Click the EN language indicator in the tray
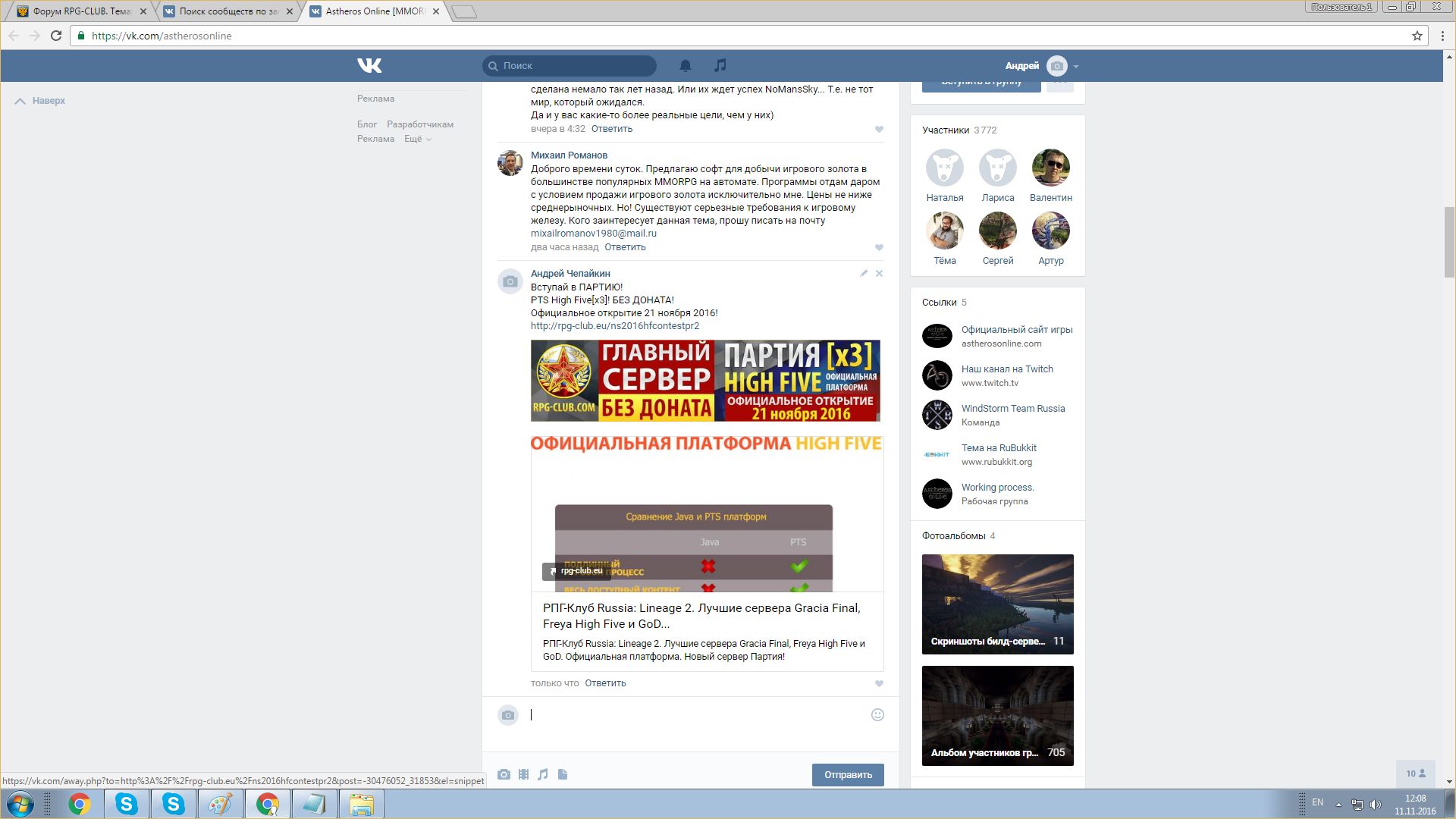Viewport: 1456px width, 819px height. (x=1317, y=802)
